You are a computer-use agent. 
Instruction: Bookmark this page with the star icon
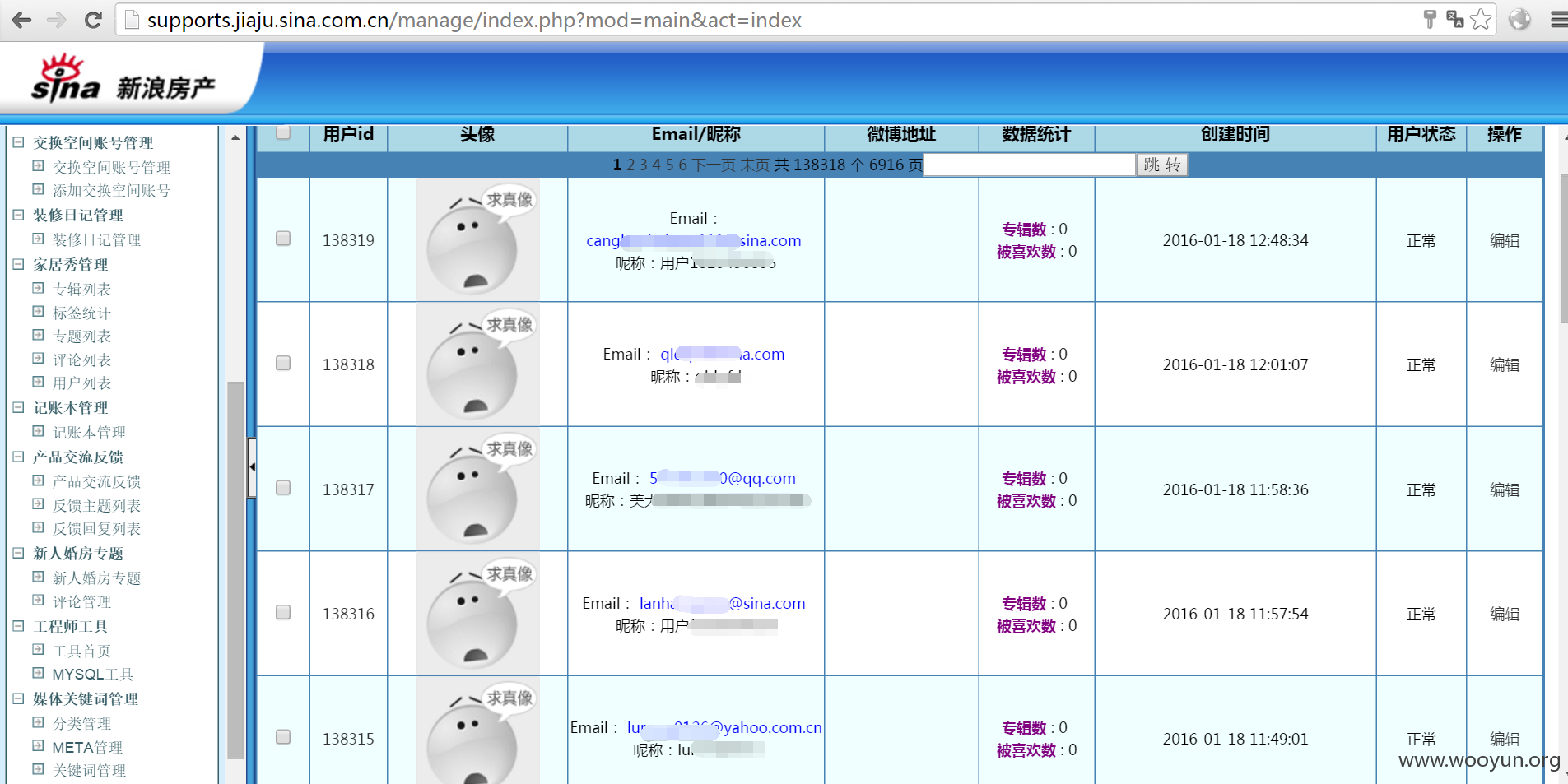click(1481, 19)
